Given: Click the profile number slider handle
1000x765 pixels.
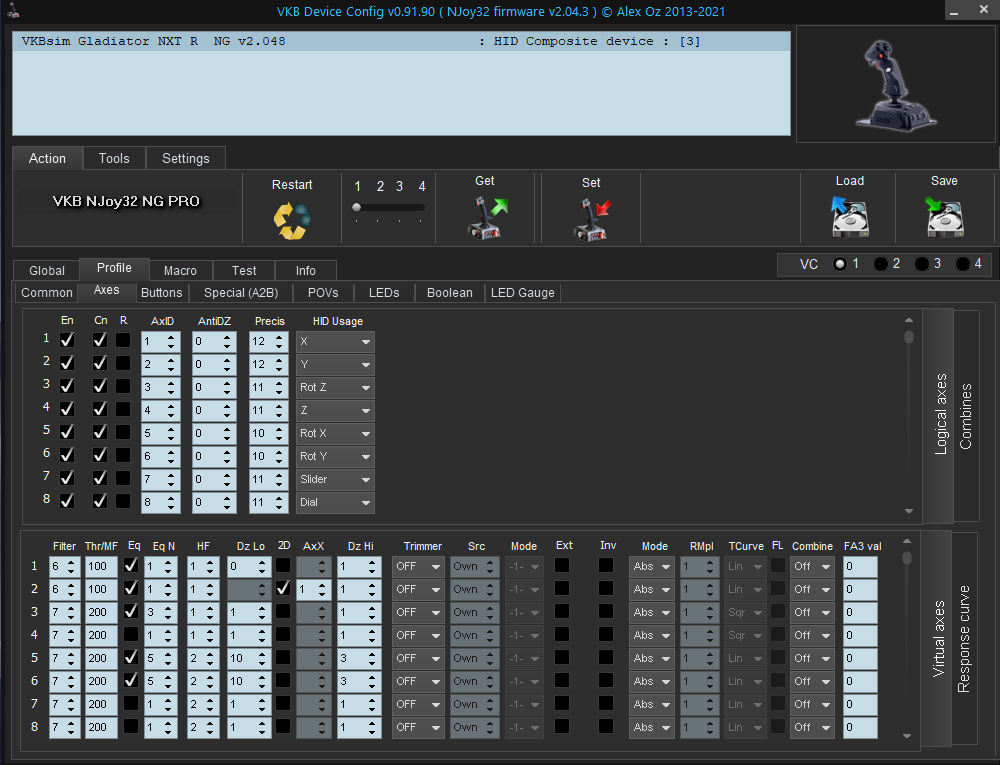Looking at the screenshot, I should (x=356, y=207).
